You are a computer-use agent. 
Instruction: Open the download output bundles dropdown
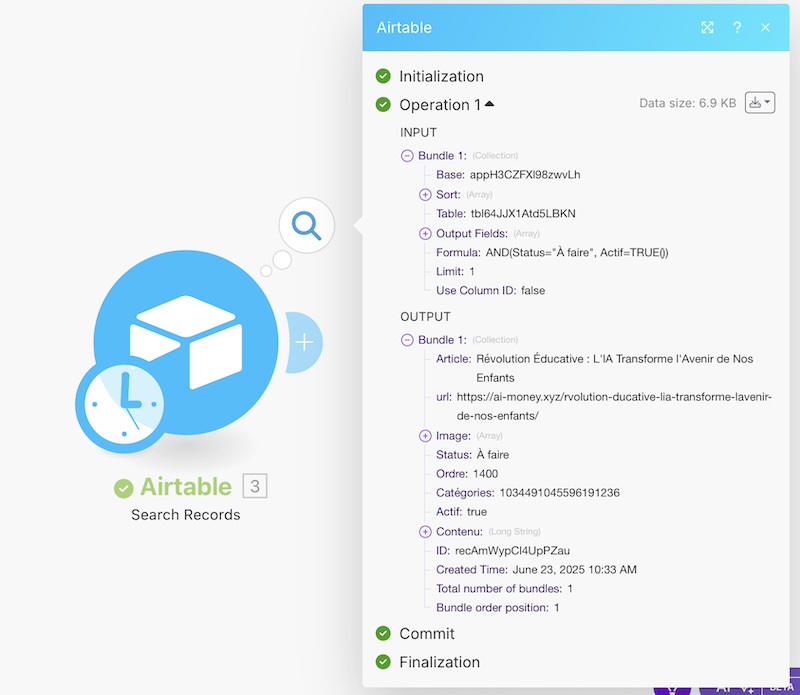click(x=760, y=103)
